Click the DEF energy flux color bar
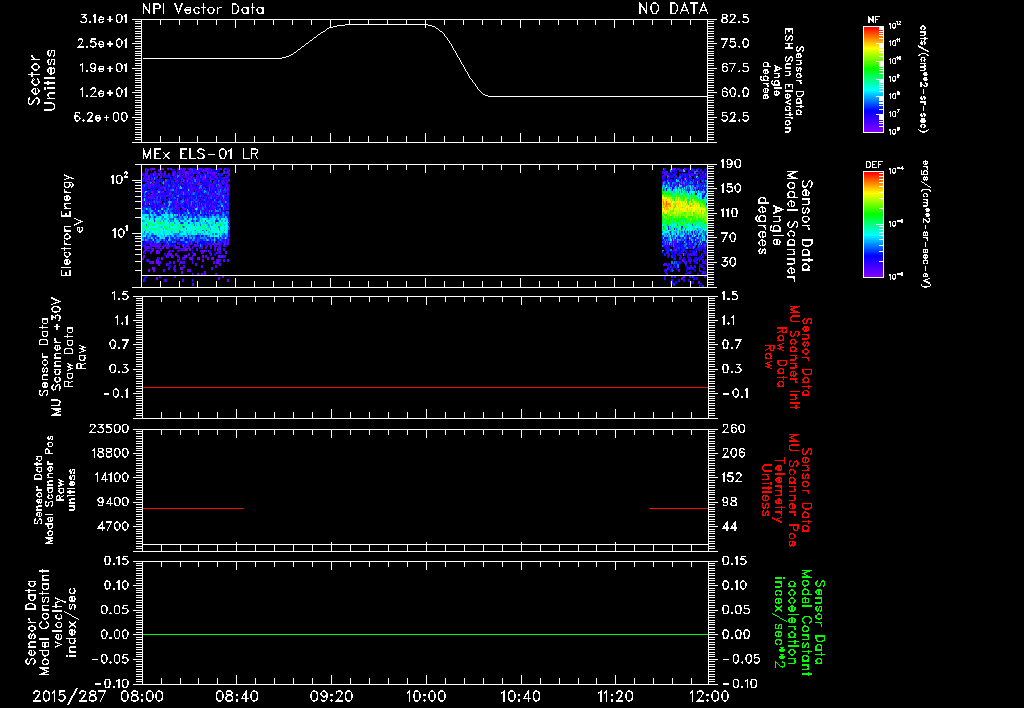 point(873,224)
